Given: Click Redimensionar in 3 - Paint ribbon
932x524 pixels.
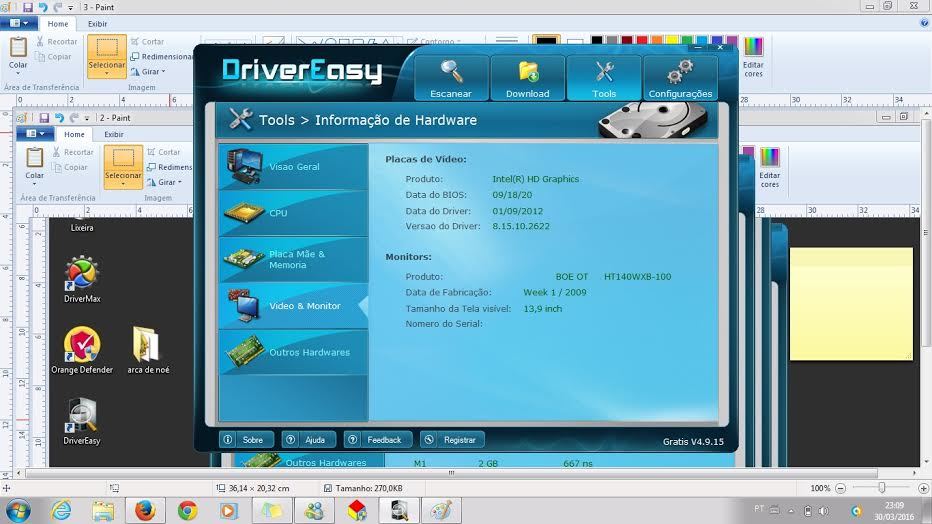Looking at the screenshot, I should click(x=162, y=56).
